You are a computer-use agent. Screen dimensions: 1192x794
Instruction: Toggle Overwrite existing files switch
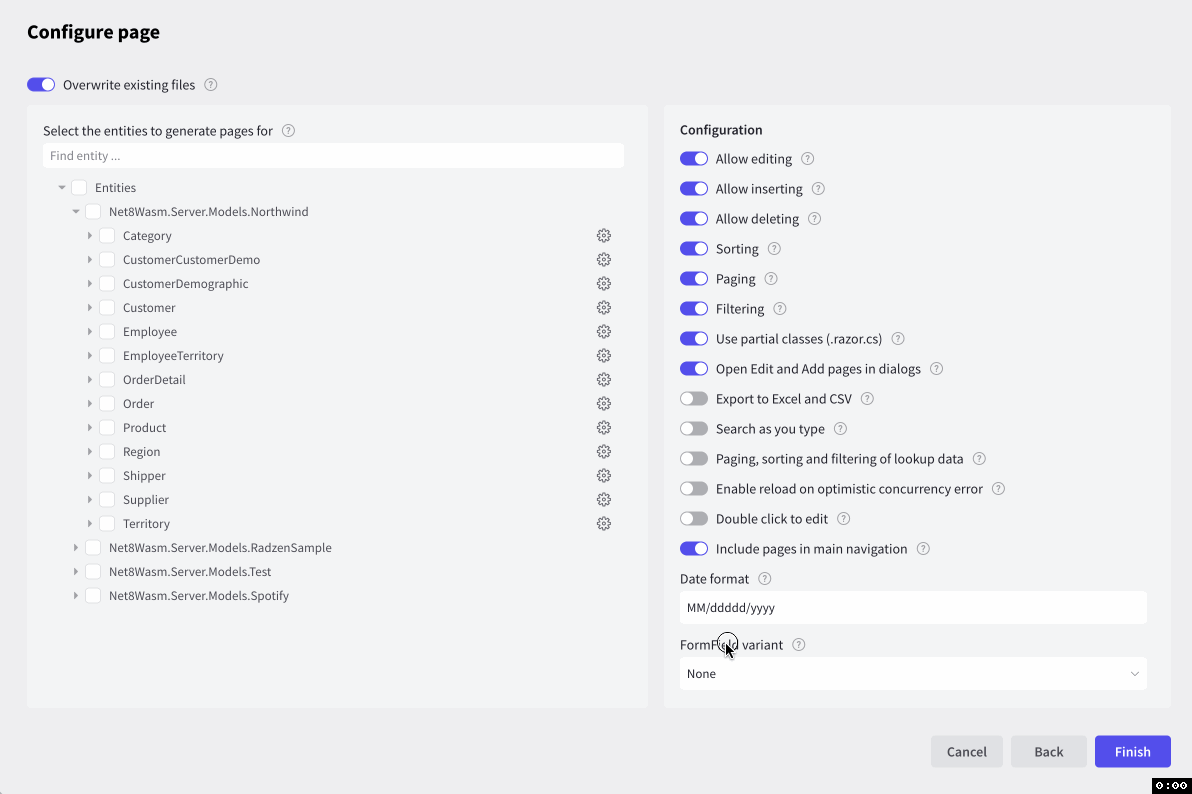[x=41, y=84]
